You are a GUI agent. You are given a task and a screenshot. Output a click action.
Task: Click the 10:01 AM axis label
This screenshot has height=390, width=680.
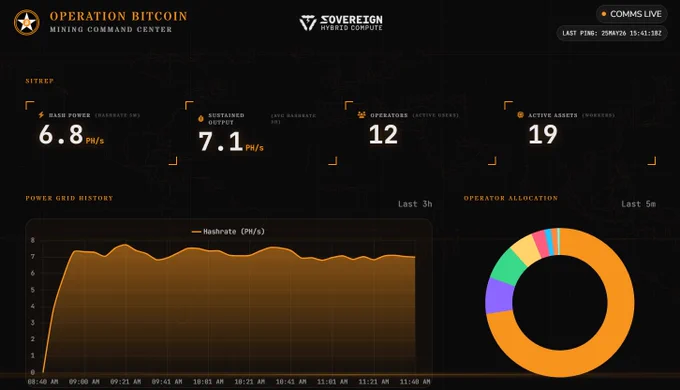[208, 382]
